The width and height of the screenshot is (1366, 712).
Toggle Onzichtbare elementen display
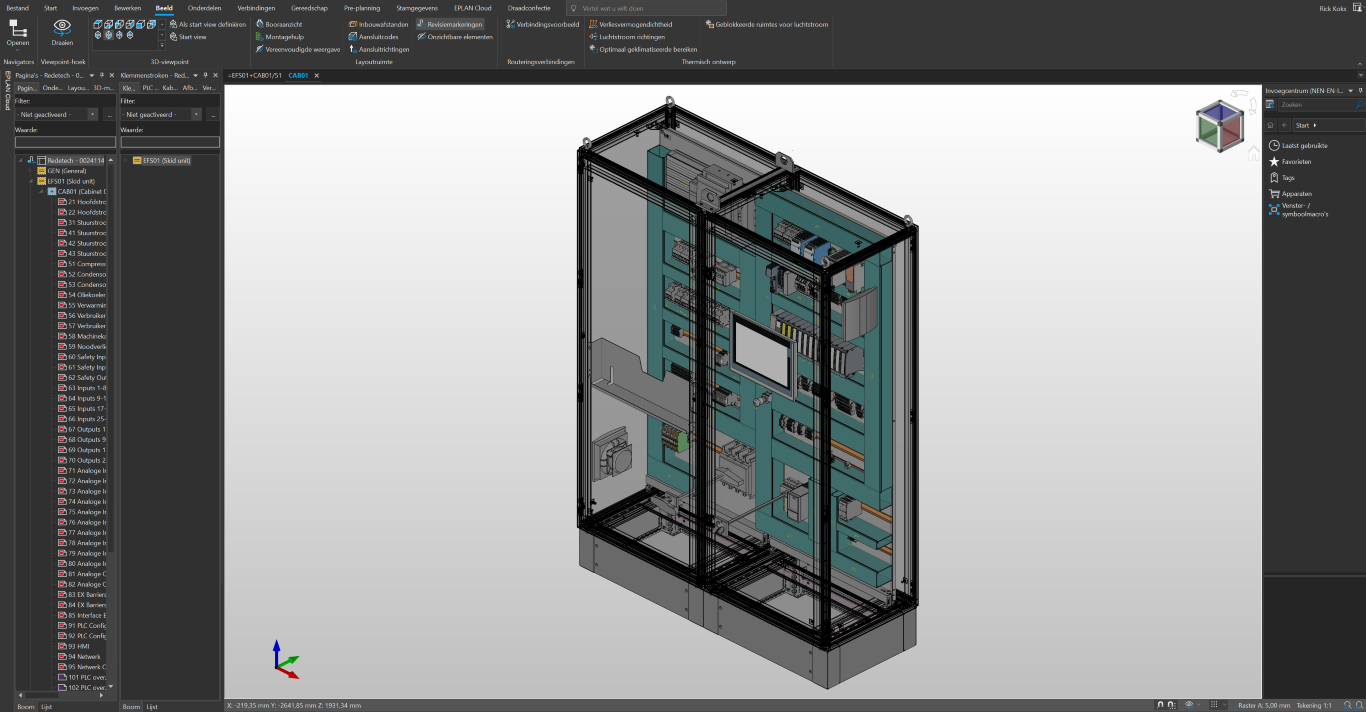tap(454, 37)
